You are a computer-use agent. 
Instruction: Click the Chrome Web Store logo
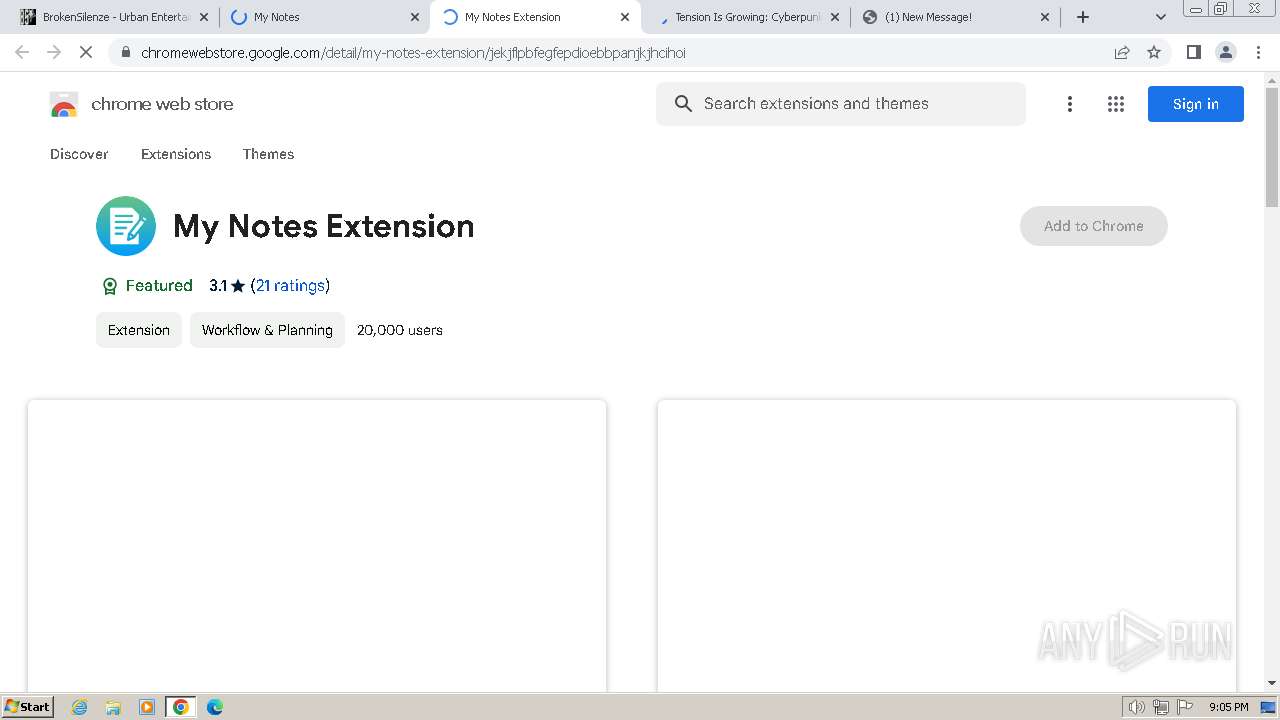click(64, 104)
